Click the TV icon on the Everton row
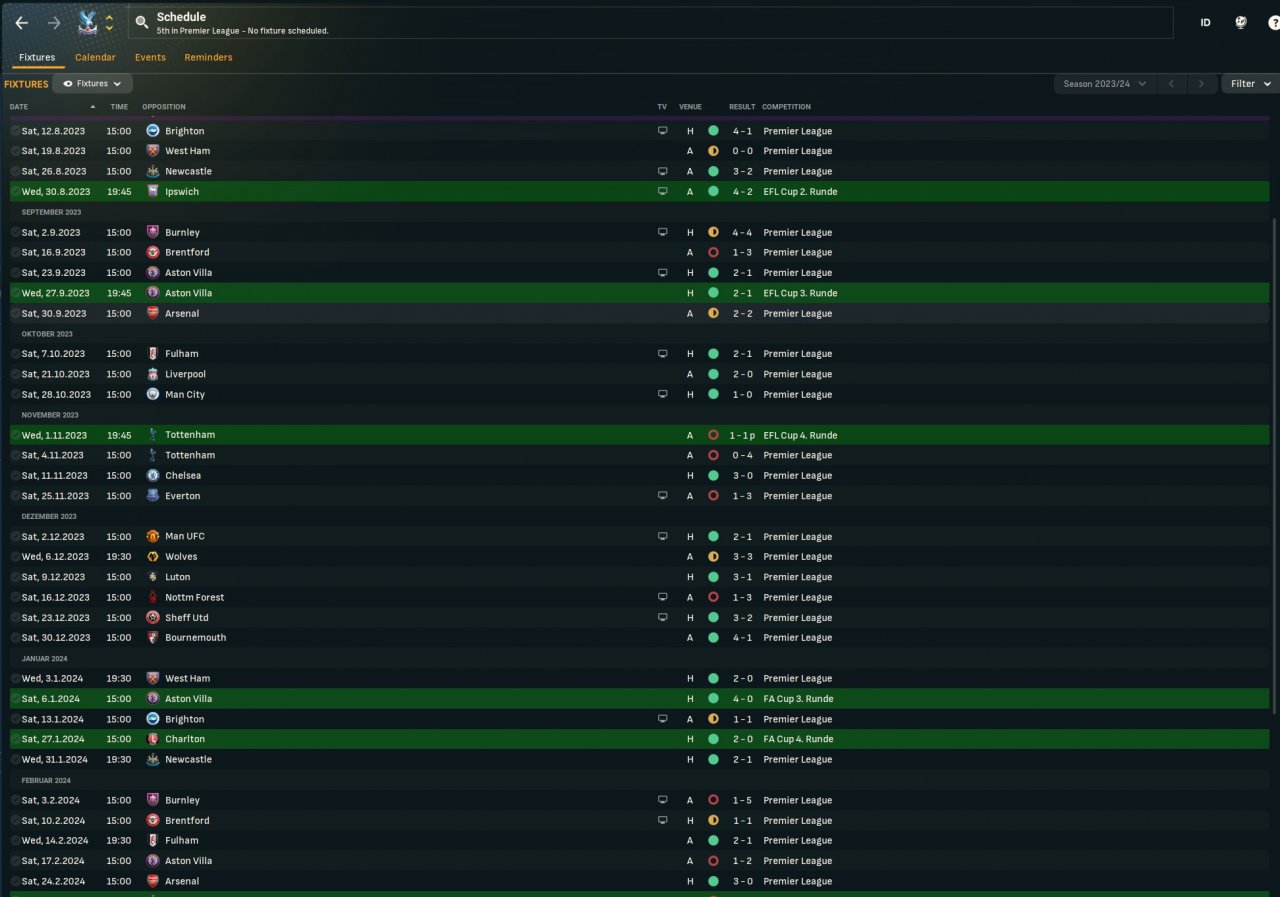Screen dimensions: 1280x897 662,496
